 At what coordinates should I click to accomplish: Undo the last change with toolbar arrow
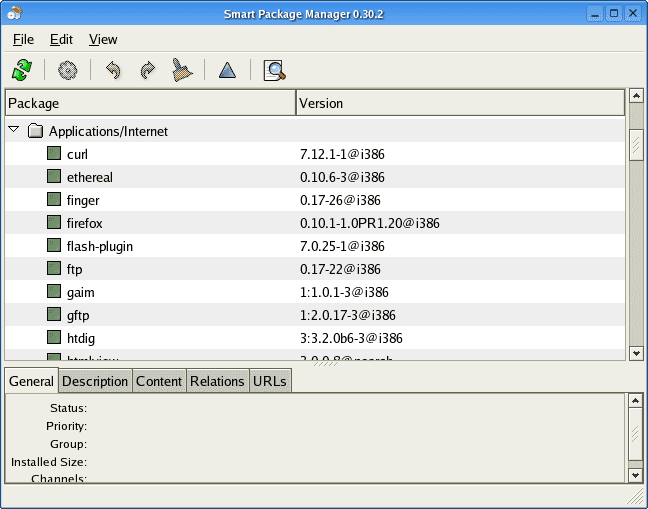pos(113,70)
